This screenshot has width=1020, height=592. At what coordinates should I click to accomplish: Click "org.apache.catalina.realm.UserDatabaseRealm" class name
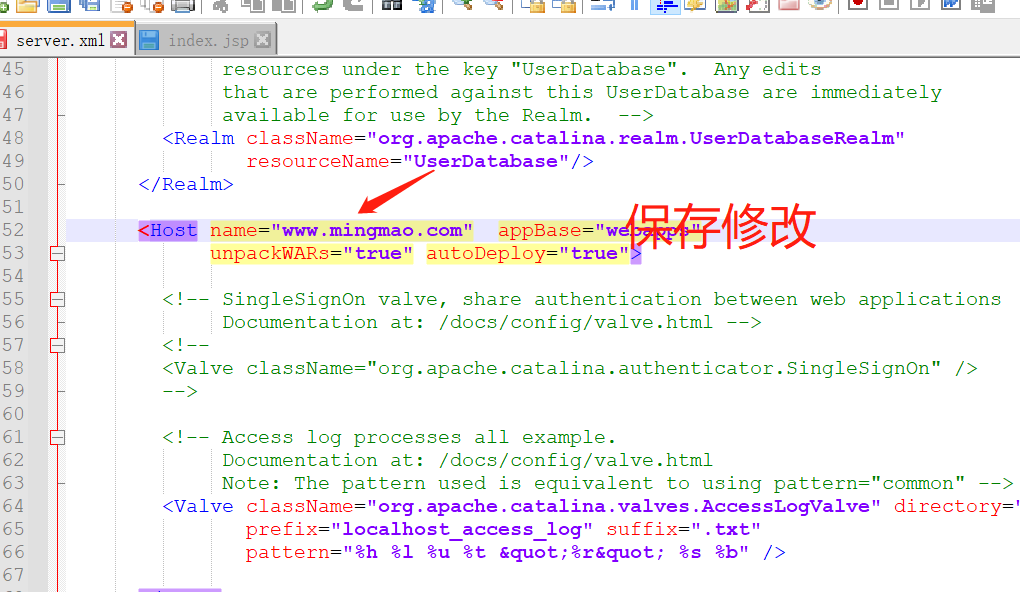pyautogui.click(x=636, y=138)
